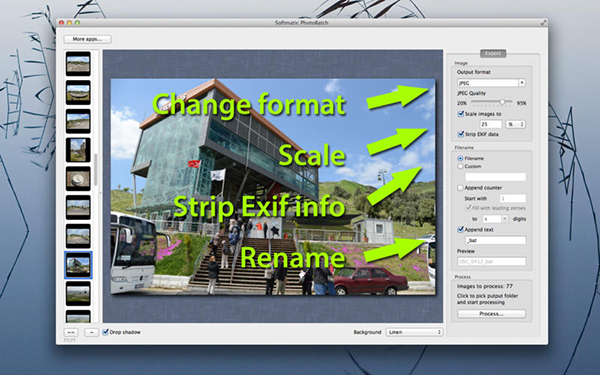600x375 pixels.
Task: Open the Output format JPEG dropdown
Action: pos(491,83)
